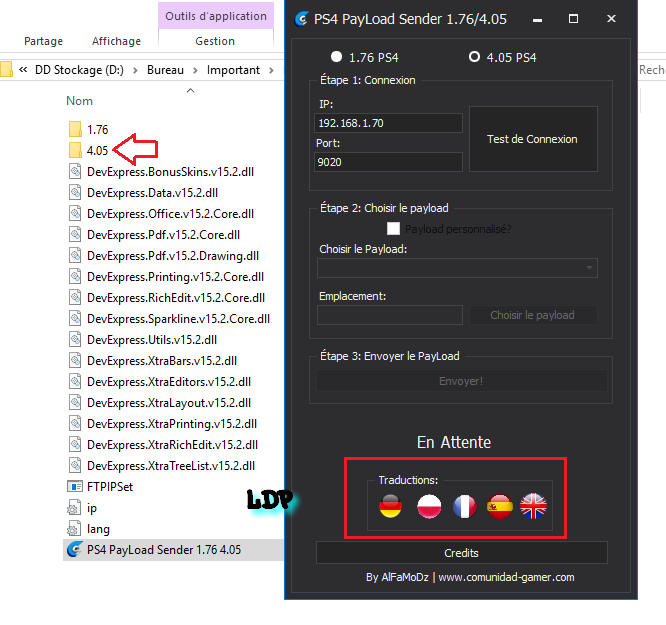
Task: Select Polish flag translation
Action: pos(429,506)
